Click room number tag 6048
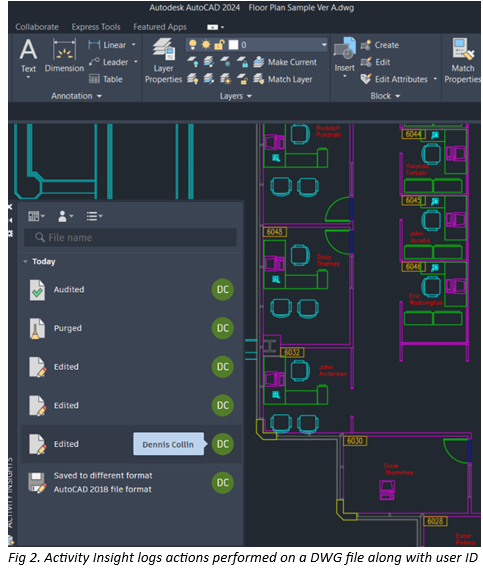This screenshot has width=483, height=570. (275, 232)
